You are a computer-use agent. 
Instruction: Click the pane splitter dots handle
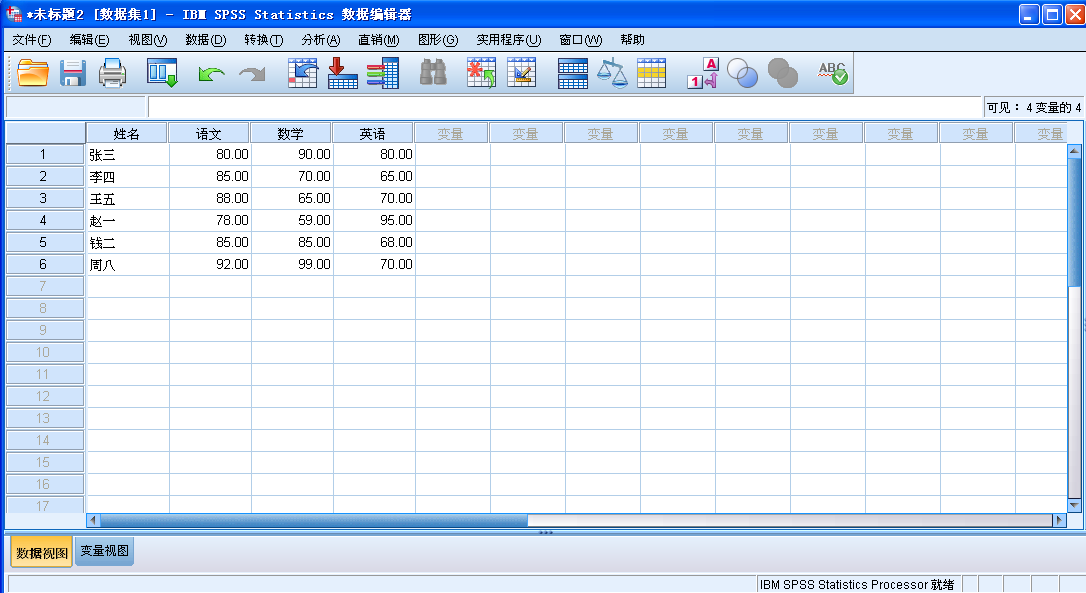pyautogui.click(x=546, y=533)
